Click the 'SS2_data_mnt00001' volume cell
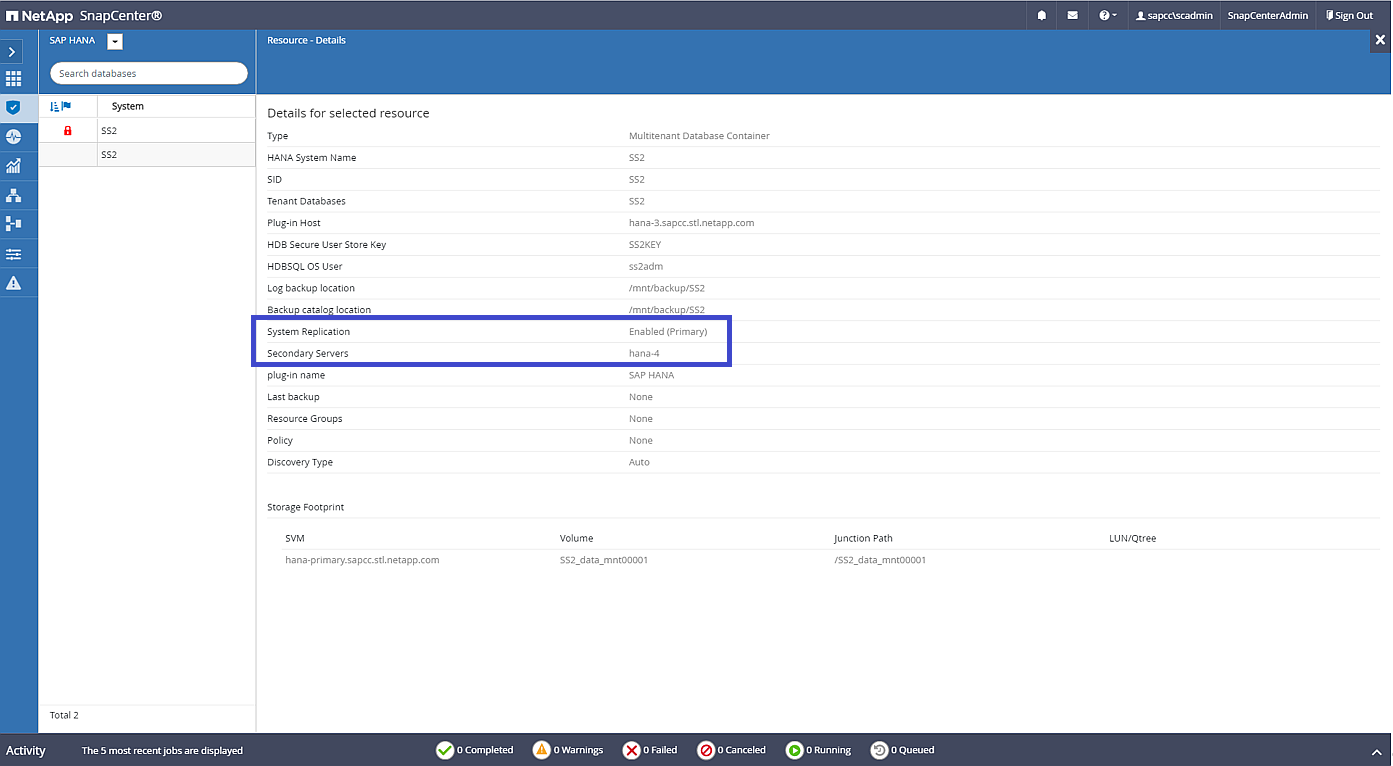 tap(604, 560)
